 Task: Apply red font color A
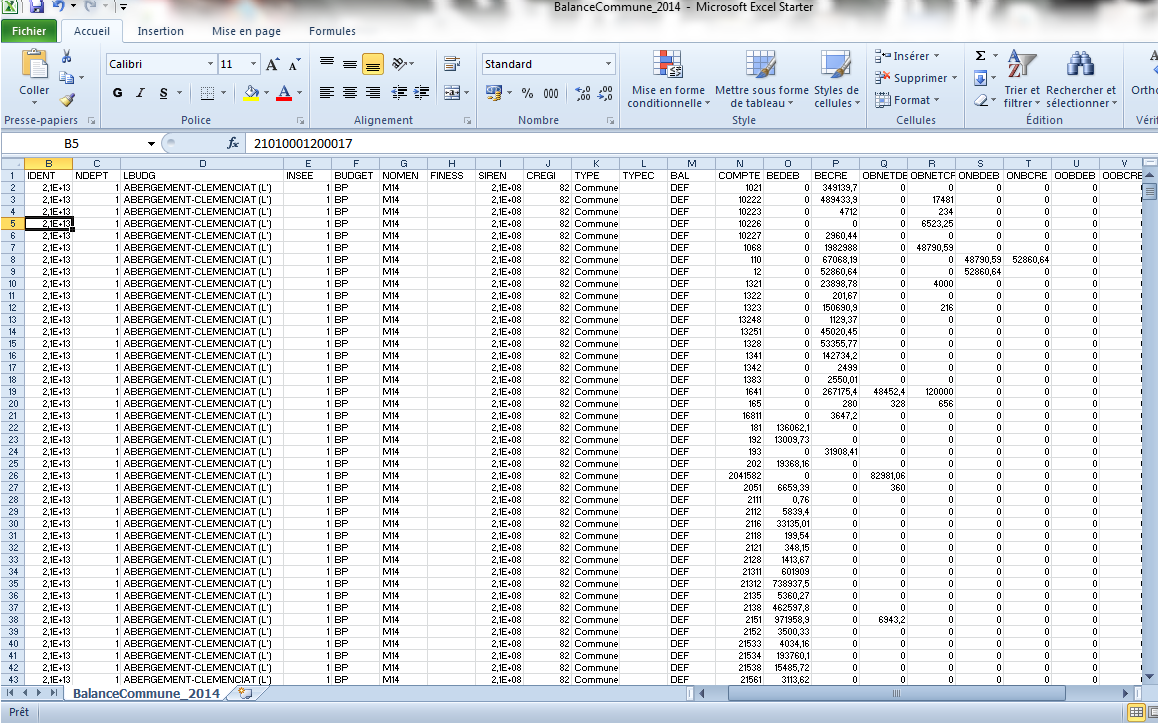coord(284,93)
